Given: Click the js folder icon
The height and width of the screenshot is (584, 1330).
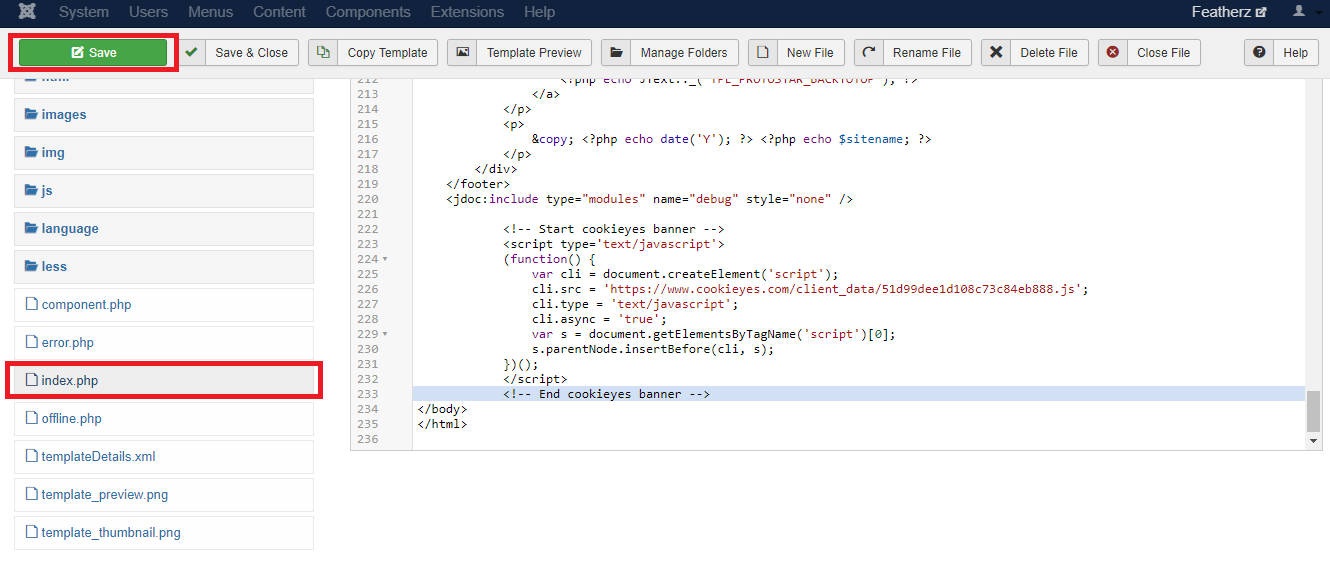Looking at the screenshot, I should [x=31, y=190].
